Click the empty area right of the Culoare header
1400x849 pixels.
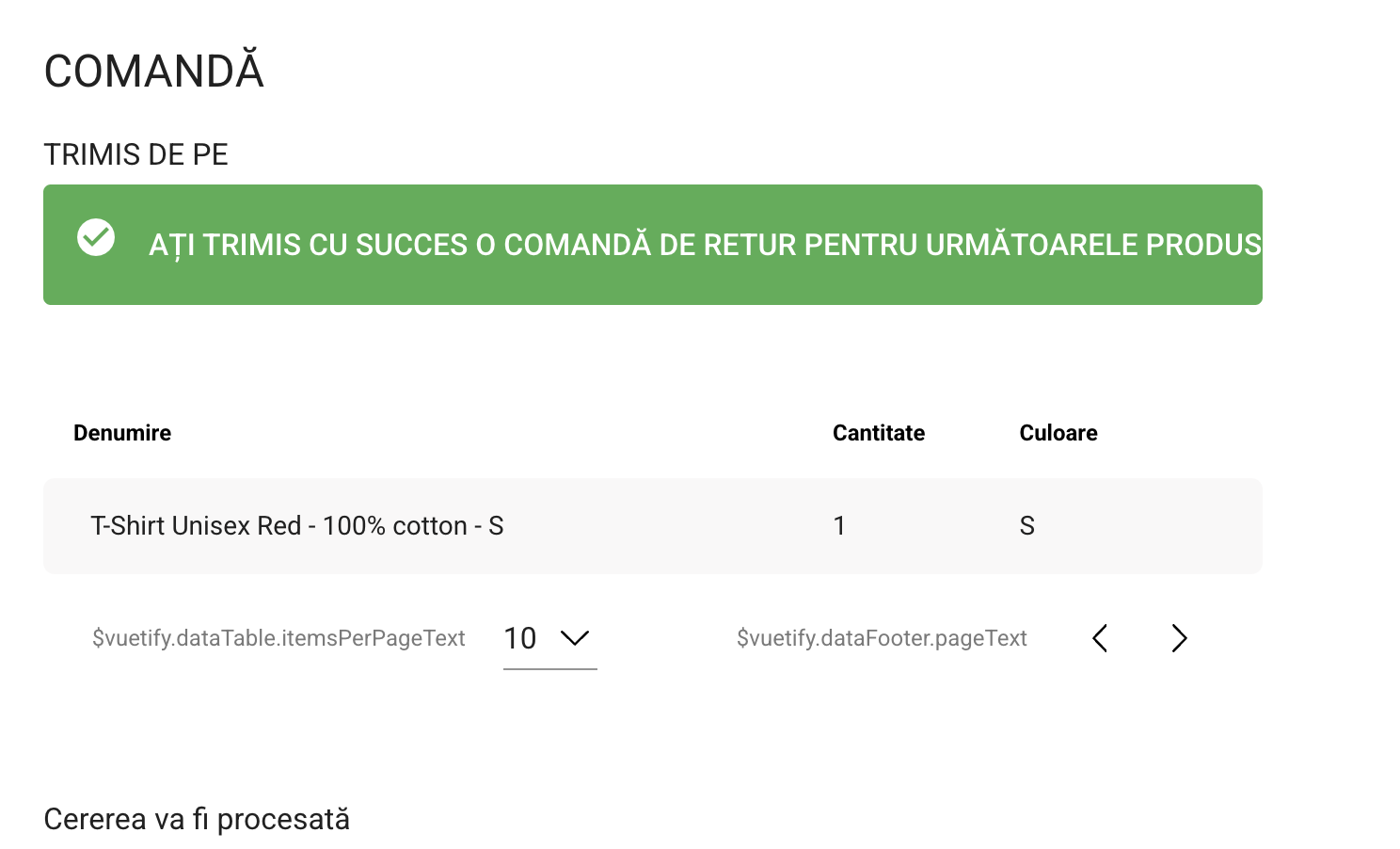click(1185, 433)
